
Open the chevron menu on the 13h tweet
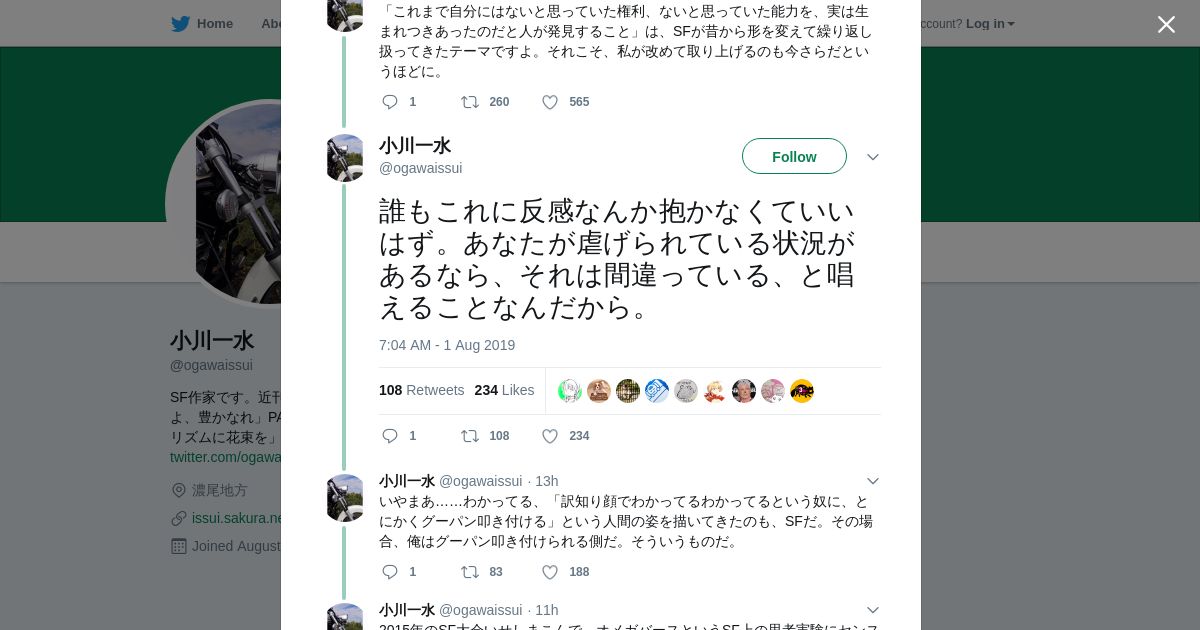(x=872, y=481)
